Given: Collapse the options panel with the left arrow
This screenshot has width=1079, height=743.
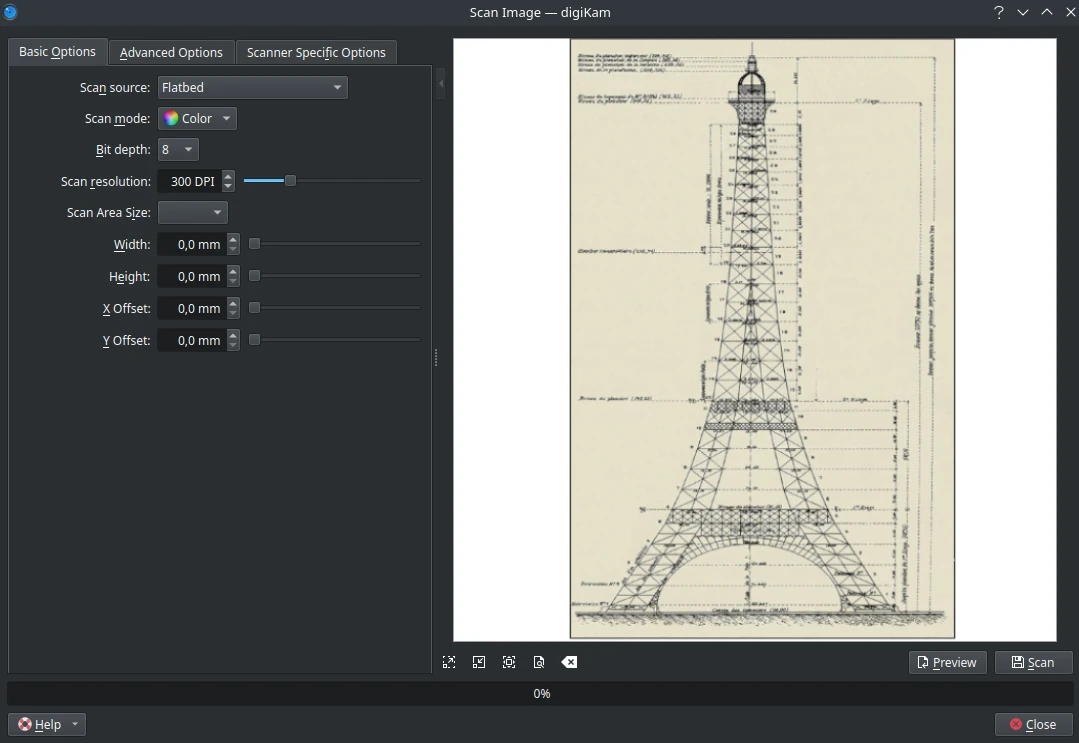Looking at the screenshot, I should tap(441, 84).
